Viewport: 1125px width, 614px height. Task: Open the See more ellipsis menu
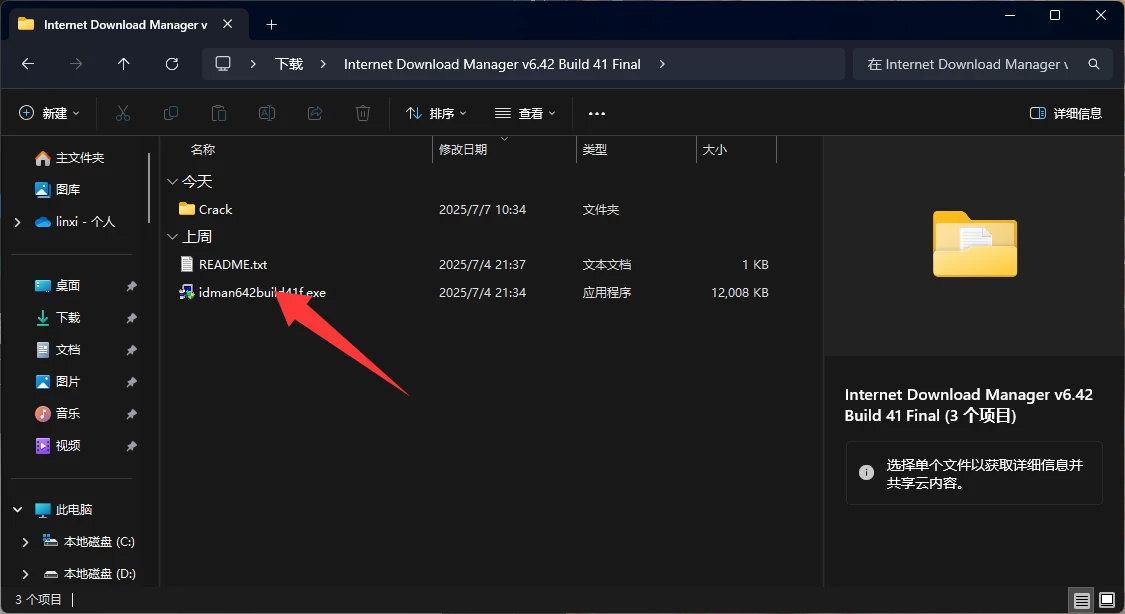point(597,112)
